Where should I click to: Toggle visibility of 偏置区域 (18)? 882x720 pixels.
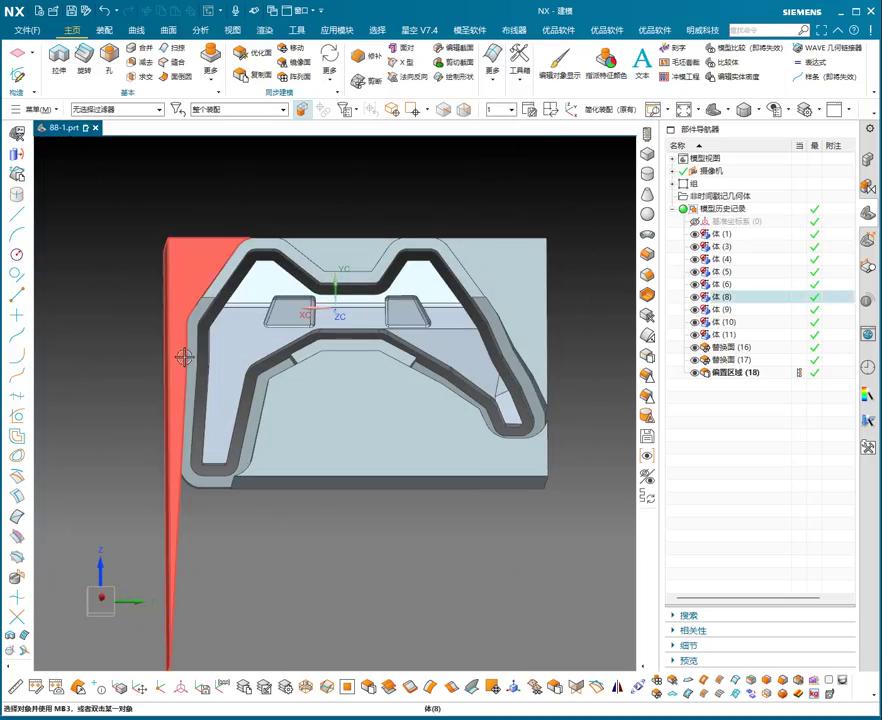pyautogui.click(x=695, y=373)
